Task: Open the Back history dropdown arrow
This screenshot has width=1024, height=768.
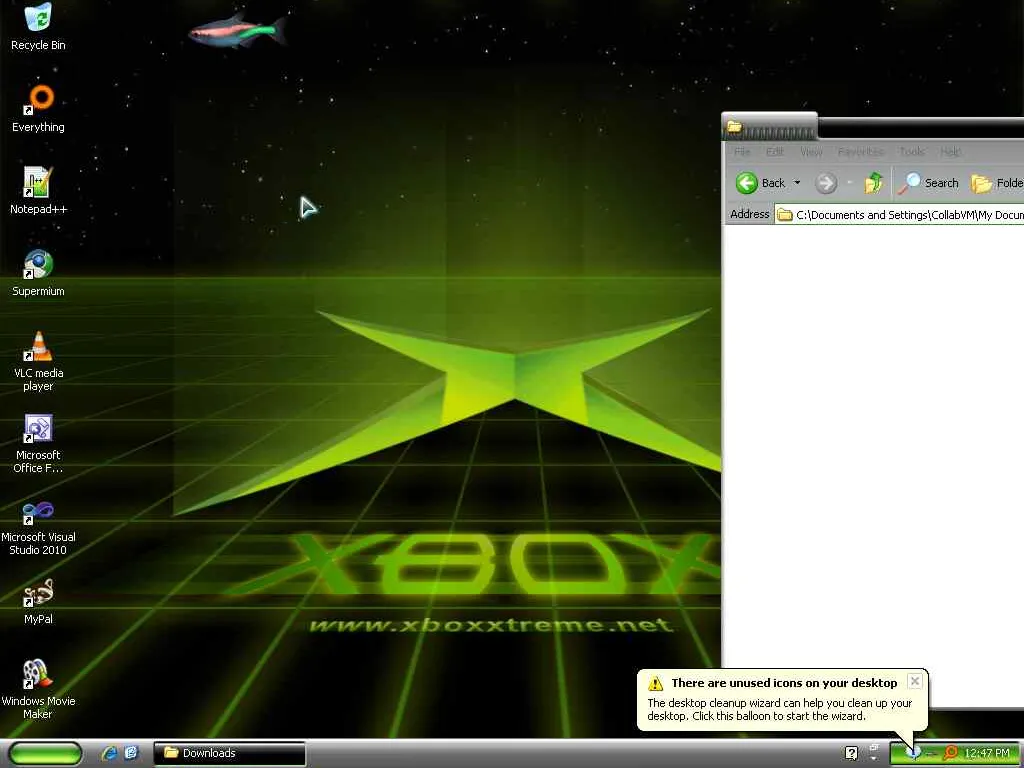Action: (797, 183)
